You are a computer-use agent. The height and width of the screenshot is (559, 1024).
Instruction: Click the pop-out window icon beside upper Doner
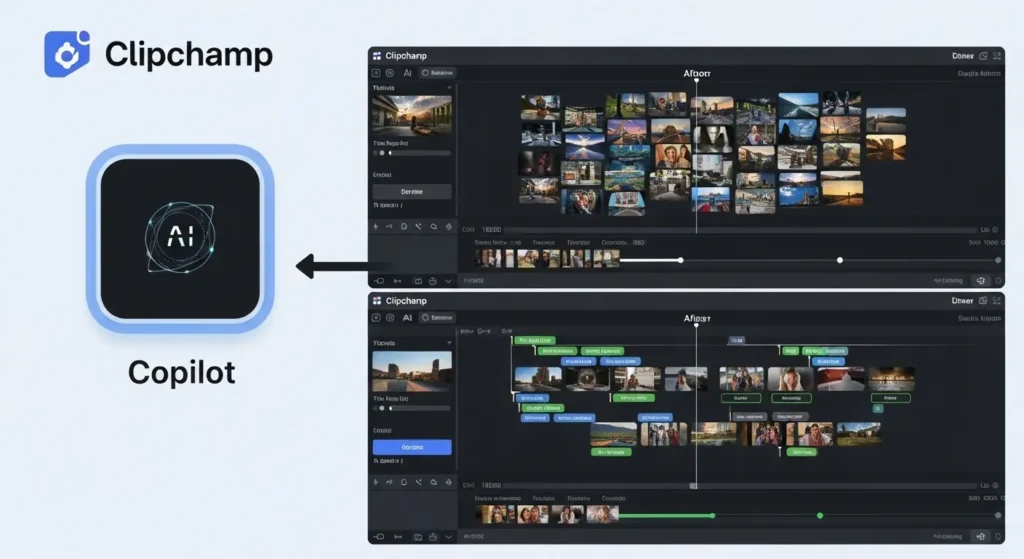point(983,56)
